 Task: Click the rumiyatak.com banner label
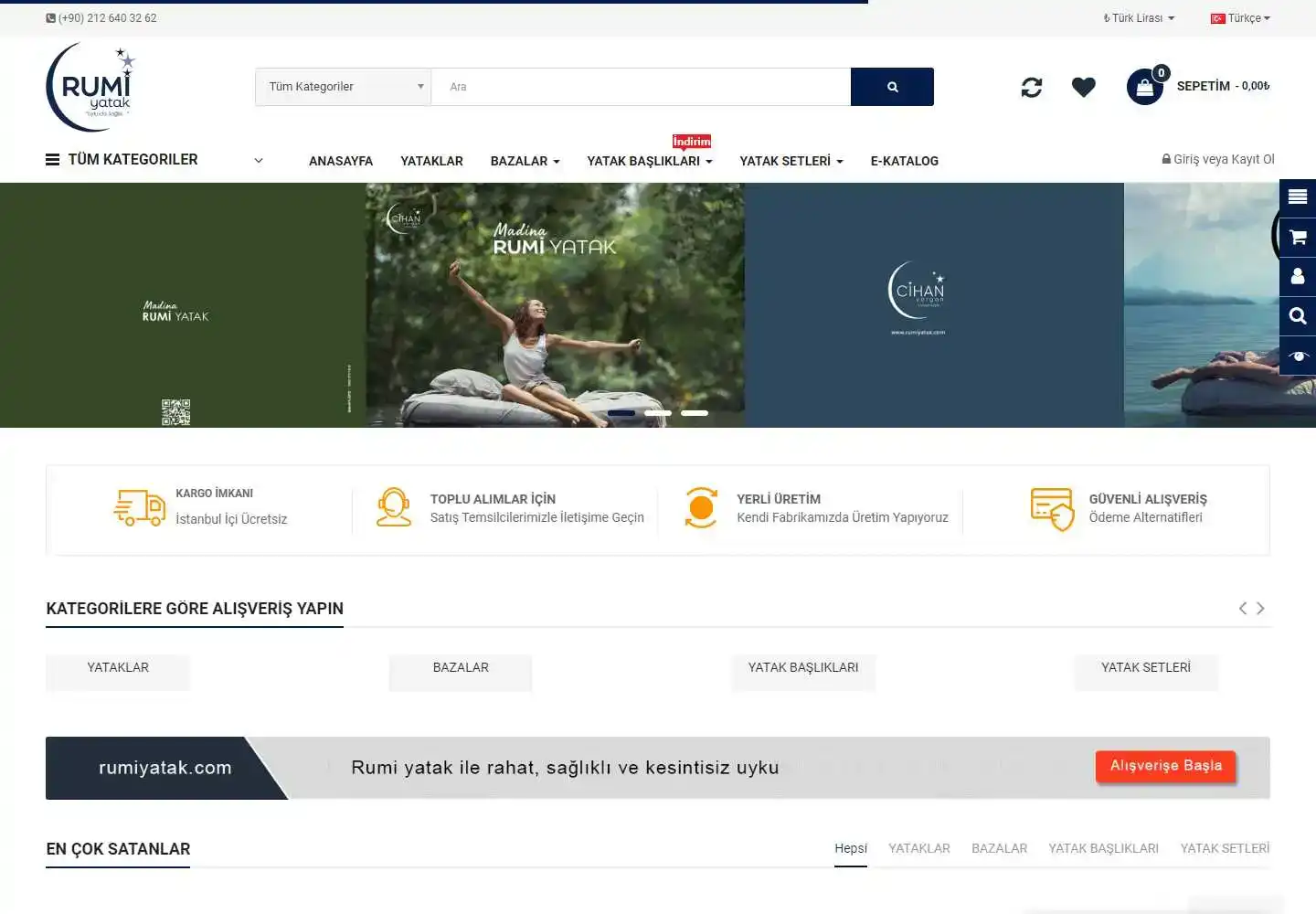(165, 768)
